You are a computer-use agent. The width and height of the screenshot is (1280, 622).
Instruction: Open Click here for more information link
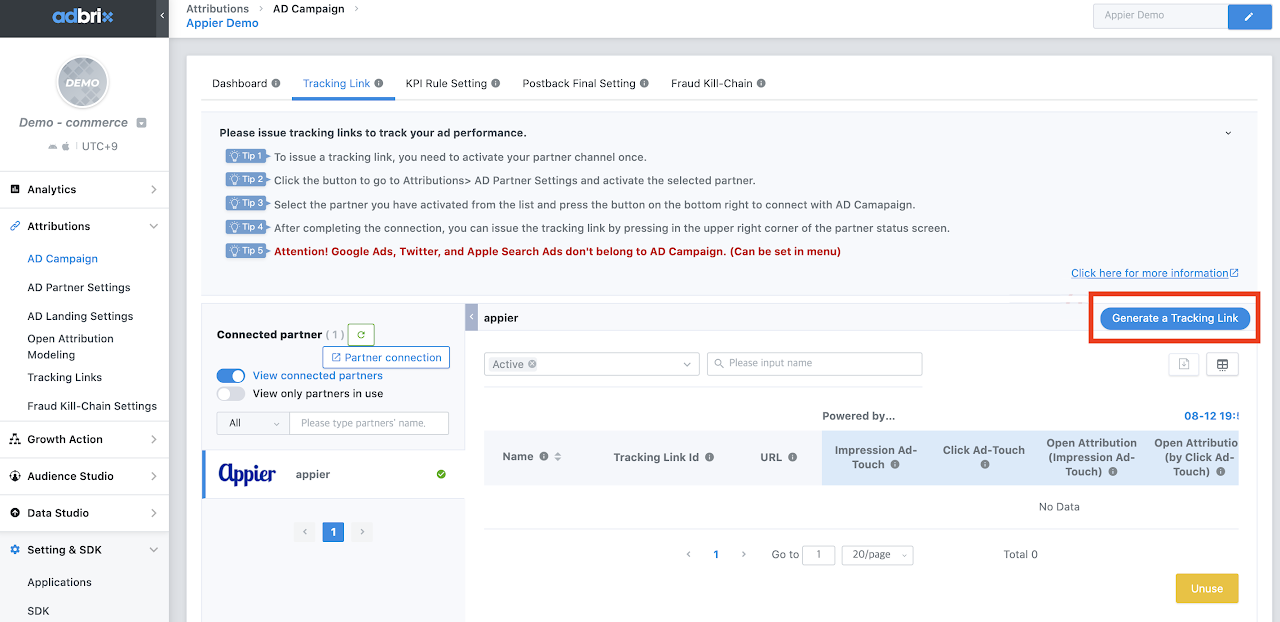(1153, 273)
